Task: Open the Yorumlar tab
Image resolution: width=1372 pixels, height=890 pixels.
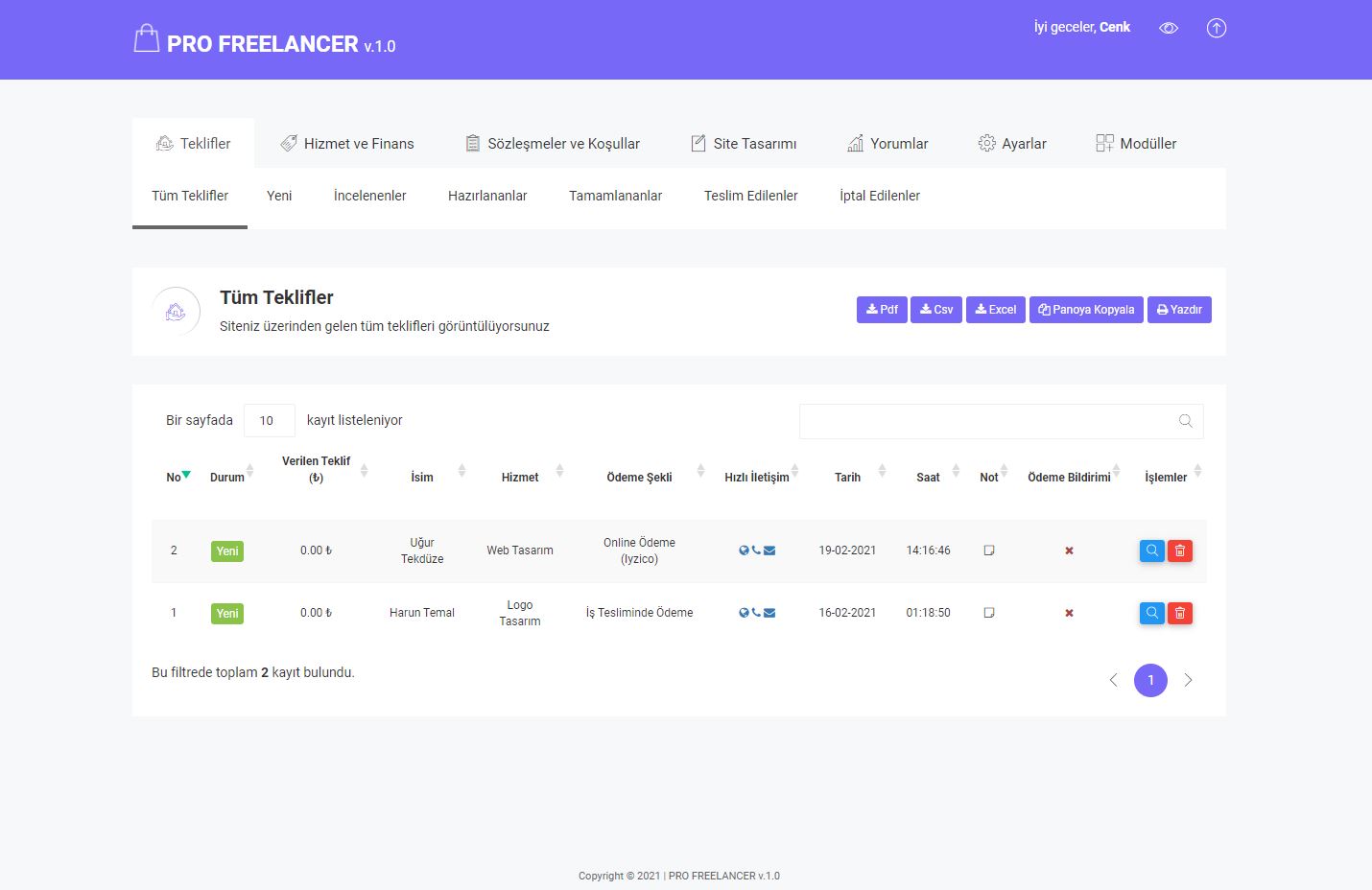Action: (x=887, y=143)
